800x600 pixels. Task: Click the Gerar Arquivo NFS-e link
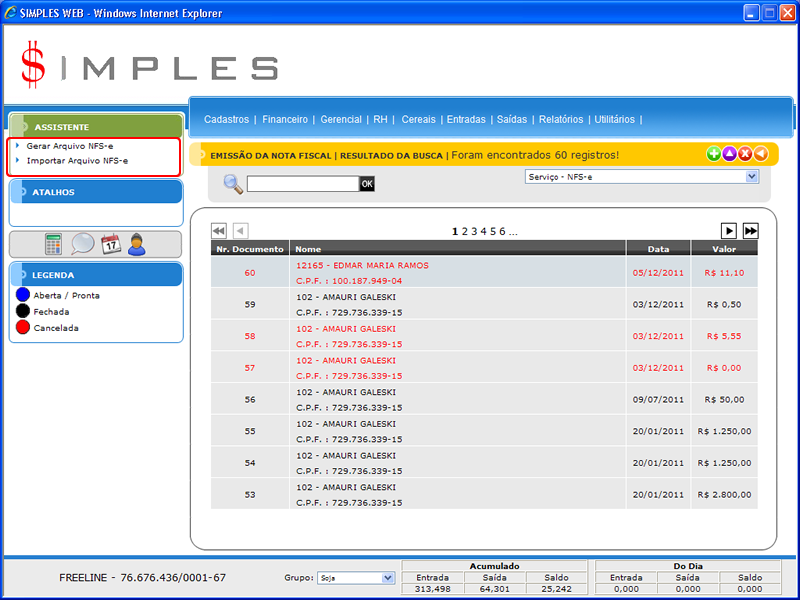click(70, 146)
